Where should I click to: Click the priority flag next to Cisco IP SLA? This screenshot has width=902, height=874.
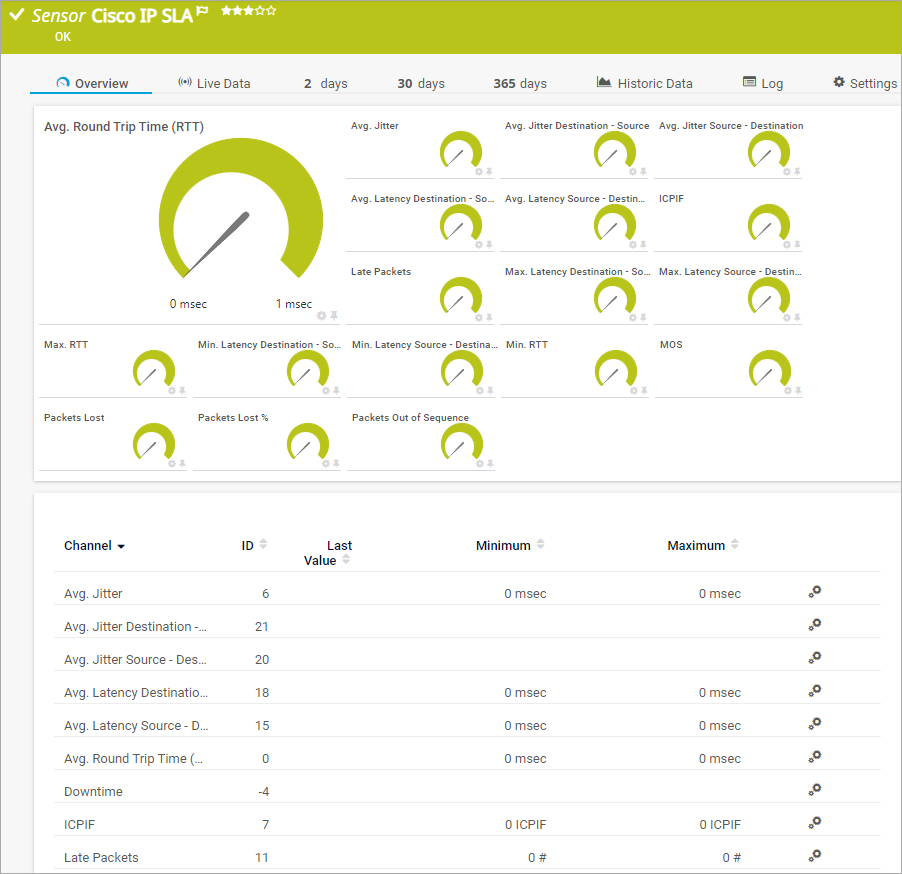click(x=203, y=12)
